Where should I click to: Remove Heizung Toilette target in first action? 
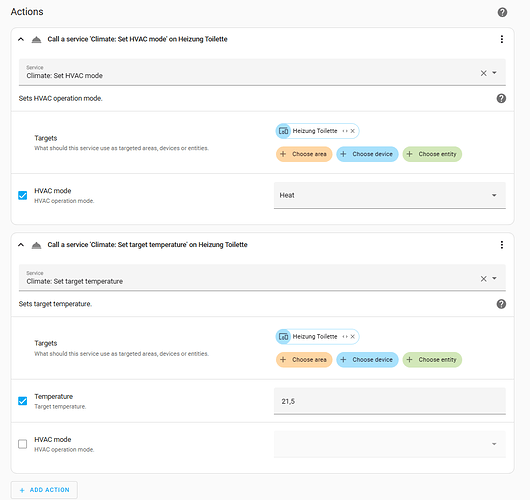click(353, 131)
